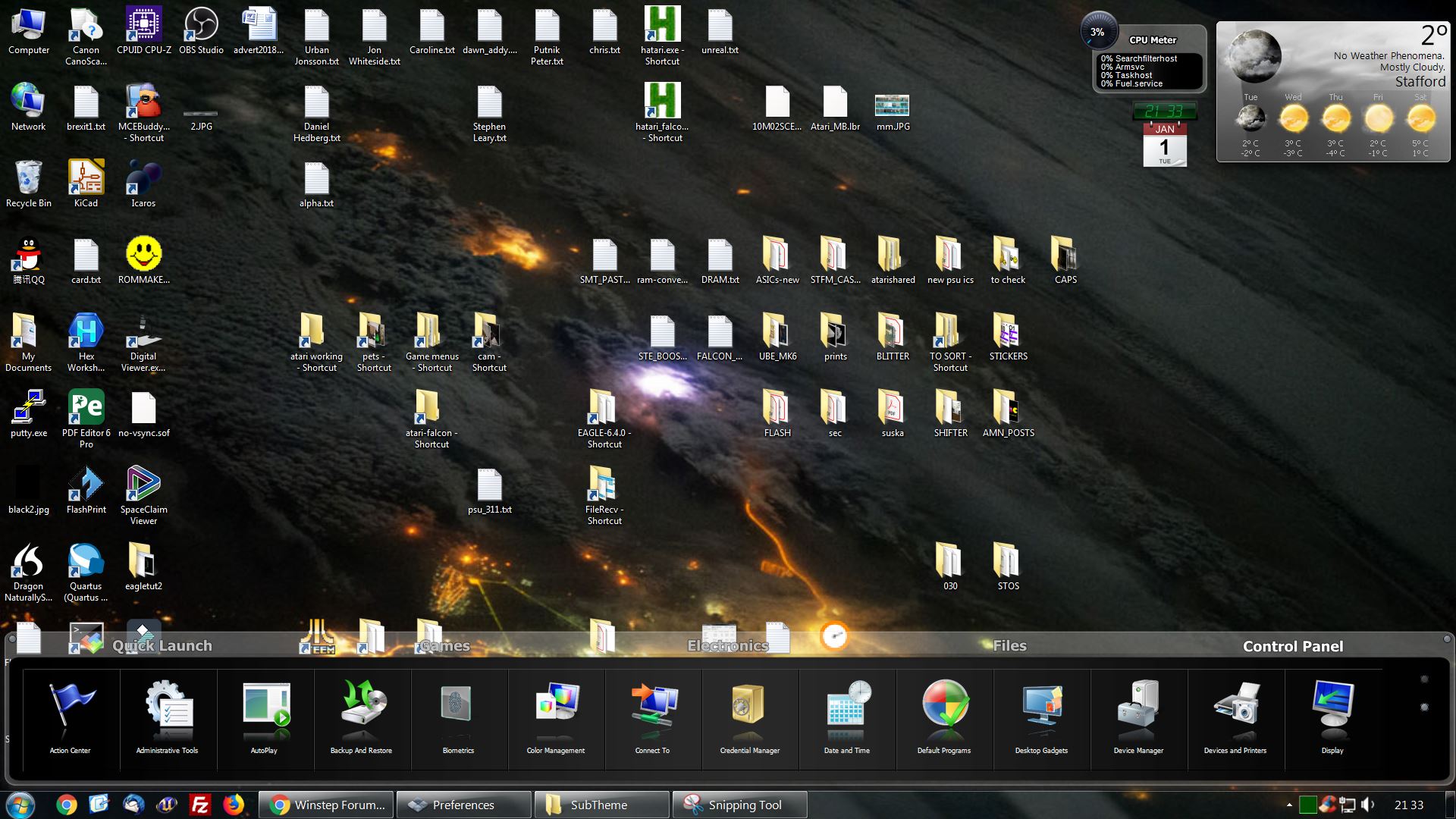Click the volume speaker tray icon
The image size is (1456, 819).
pos(1368,805)
